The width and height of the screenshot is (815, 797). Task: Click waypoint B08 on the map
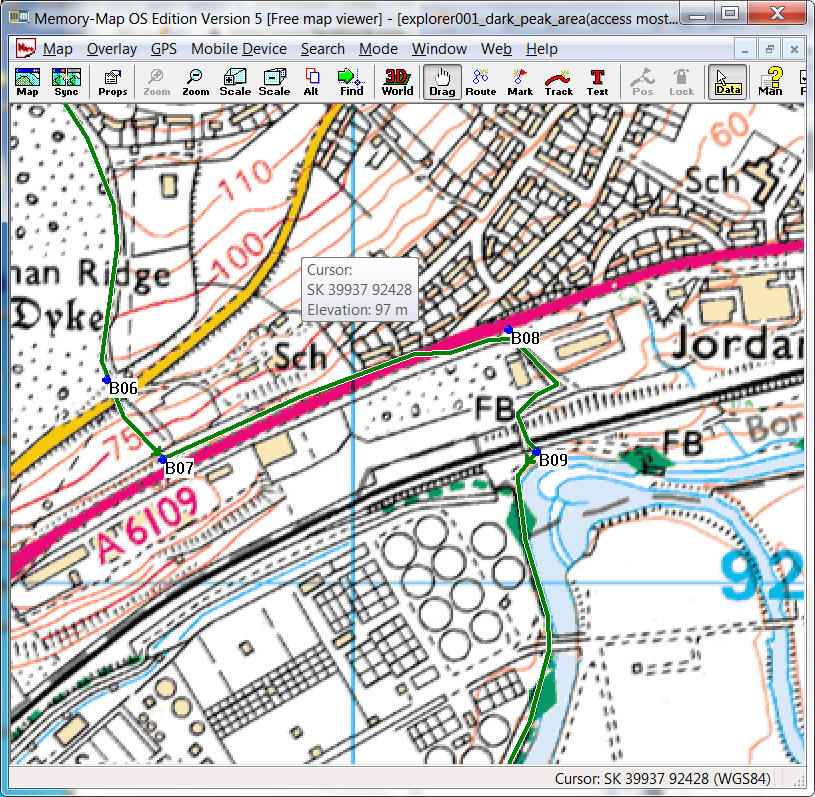click(509, 330)
